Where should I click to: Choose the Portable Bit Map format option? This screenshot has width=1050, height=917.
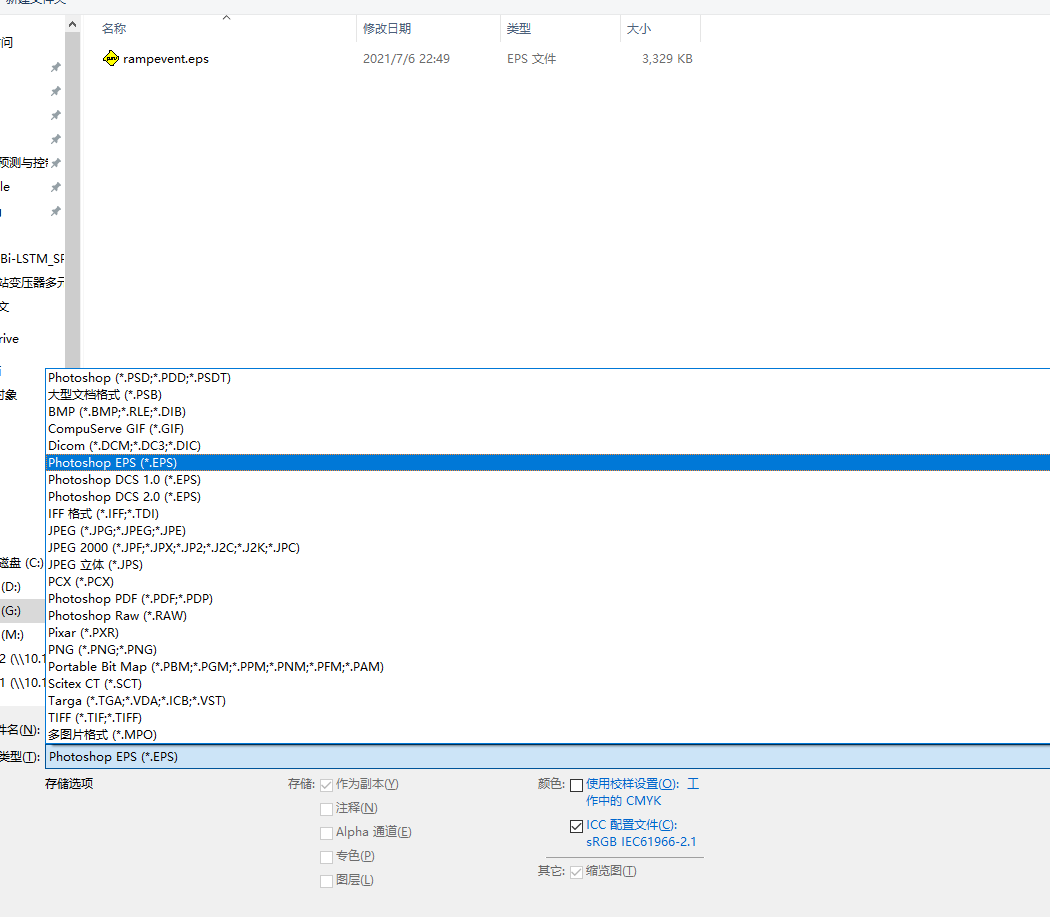click(x=548, y=666)
